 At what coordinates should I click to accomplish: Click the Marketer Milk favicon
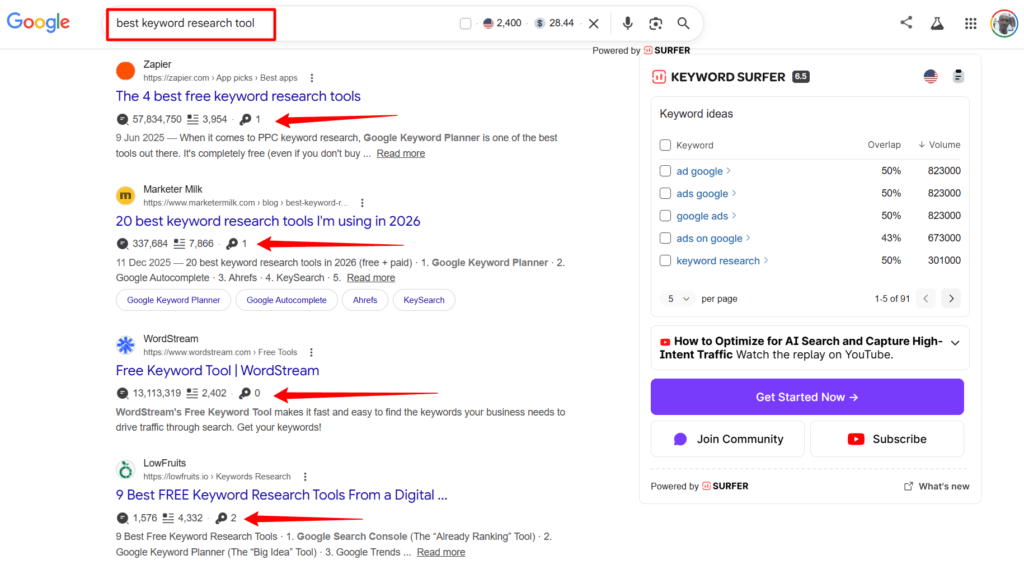125,195
